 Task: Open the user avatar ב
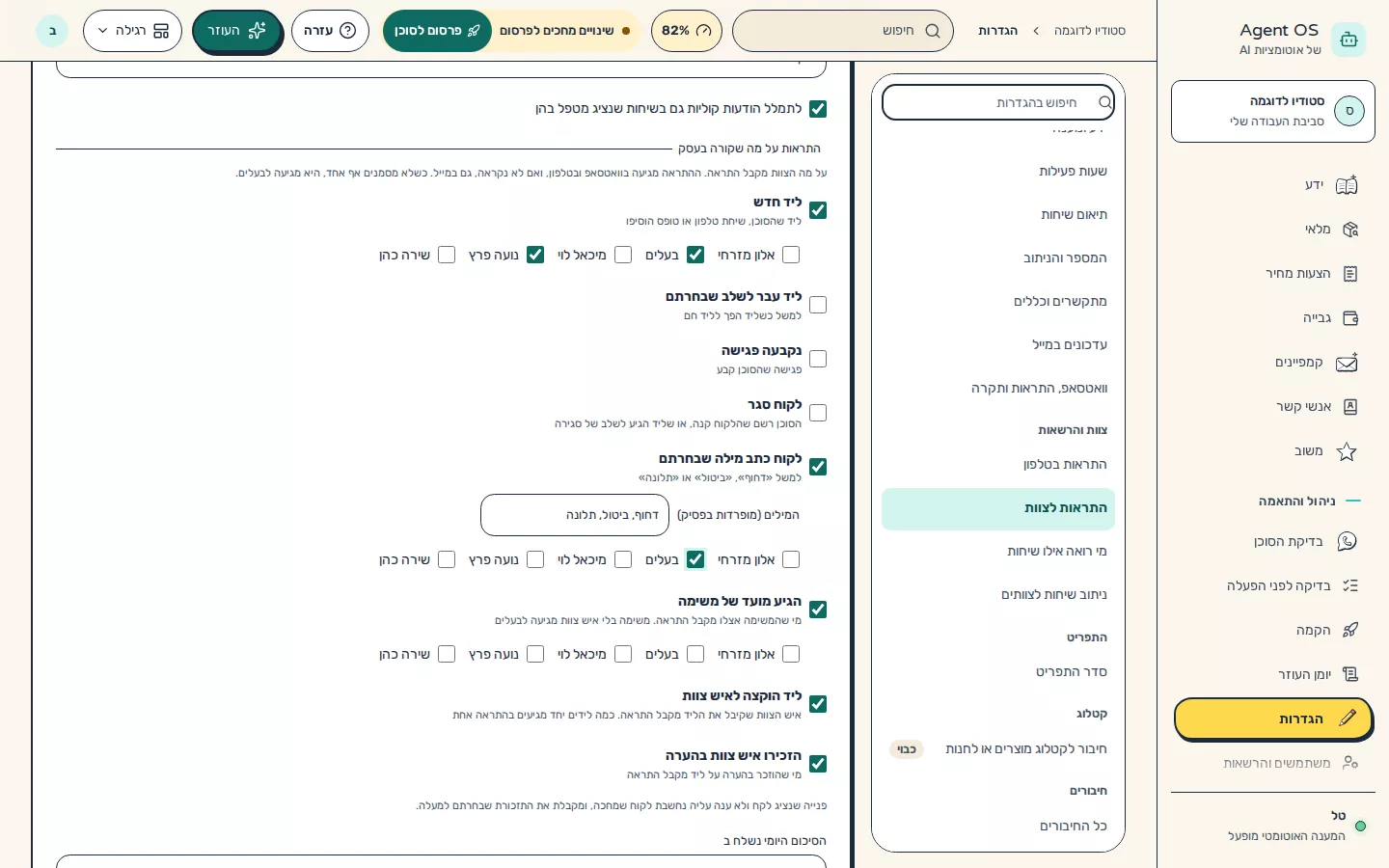tap(52, 31)
